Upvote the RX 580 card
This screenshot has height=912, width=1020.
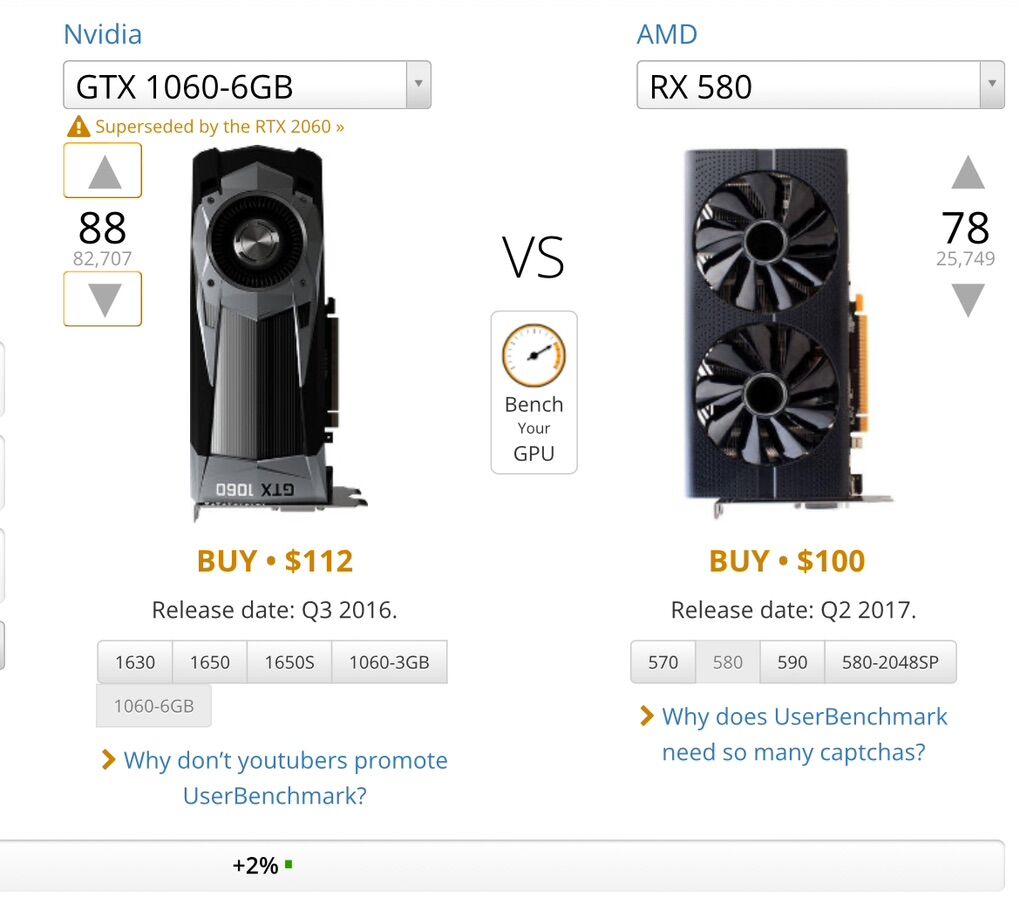(967, 173)
